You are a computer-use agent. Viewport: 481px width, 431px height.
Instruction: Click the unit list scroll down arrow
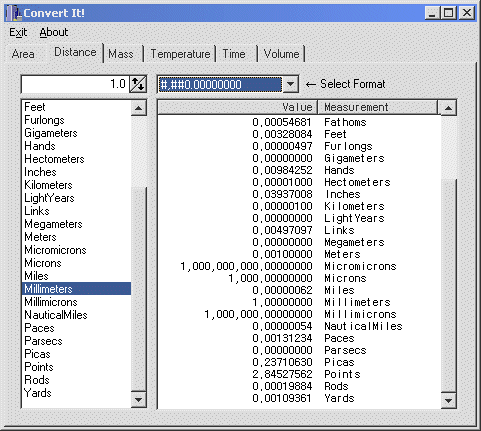(138, 399)
